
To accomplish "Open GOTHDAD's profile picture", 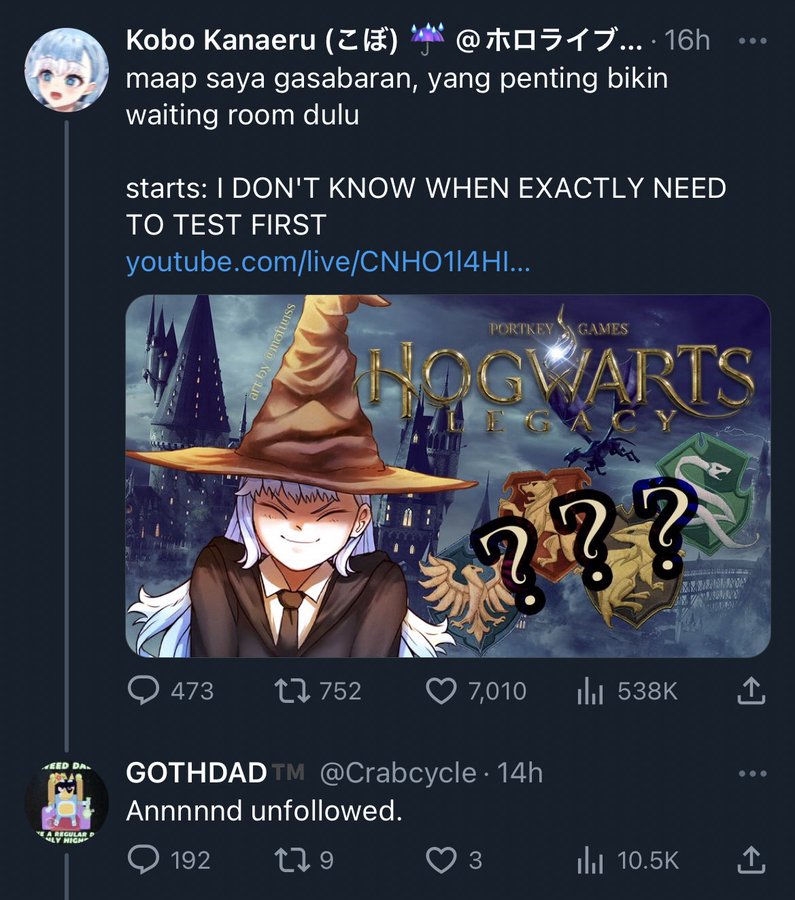I will [x=67, y=802].
